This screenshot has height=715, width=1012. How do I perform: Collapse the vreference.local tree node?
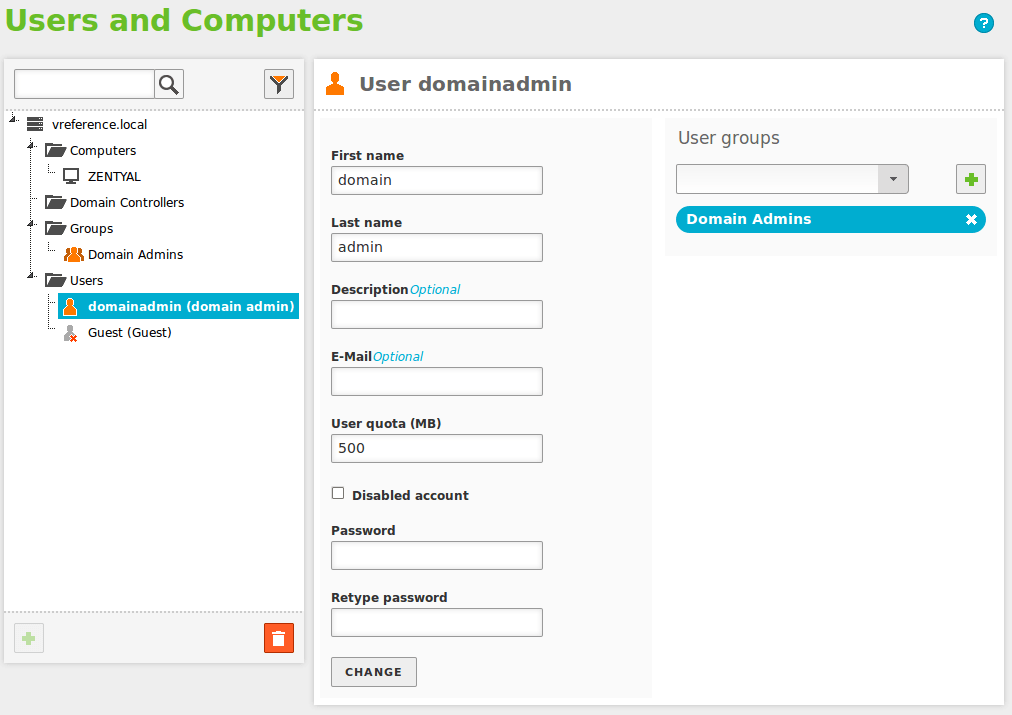pos(10,118)
